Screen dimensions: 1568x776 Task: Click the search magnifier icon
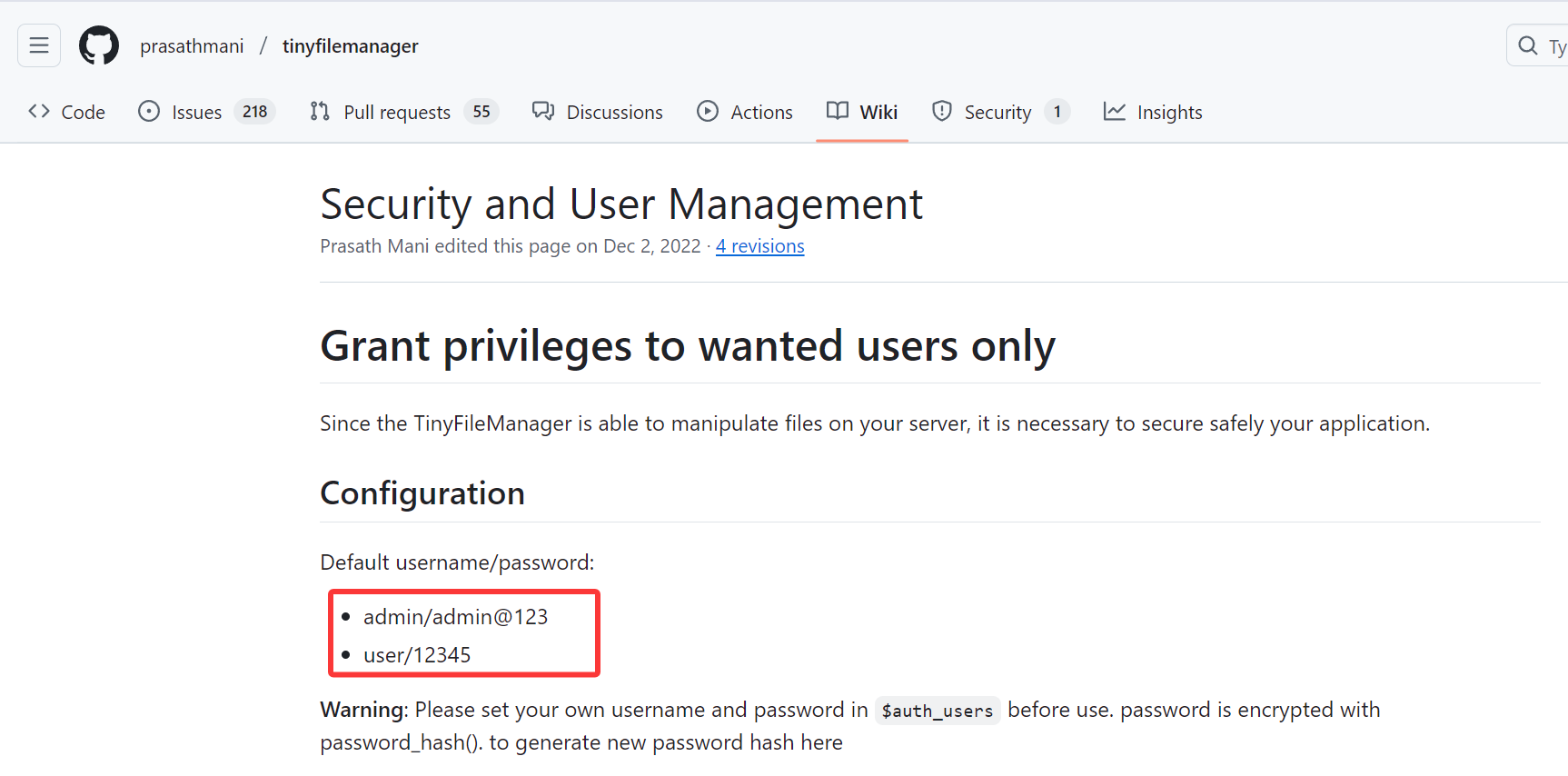coord(1528,45)
